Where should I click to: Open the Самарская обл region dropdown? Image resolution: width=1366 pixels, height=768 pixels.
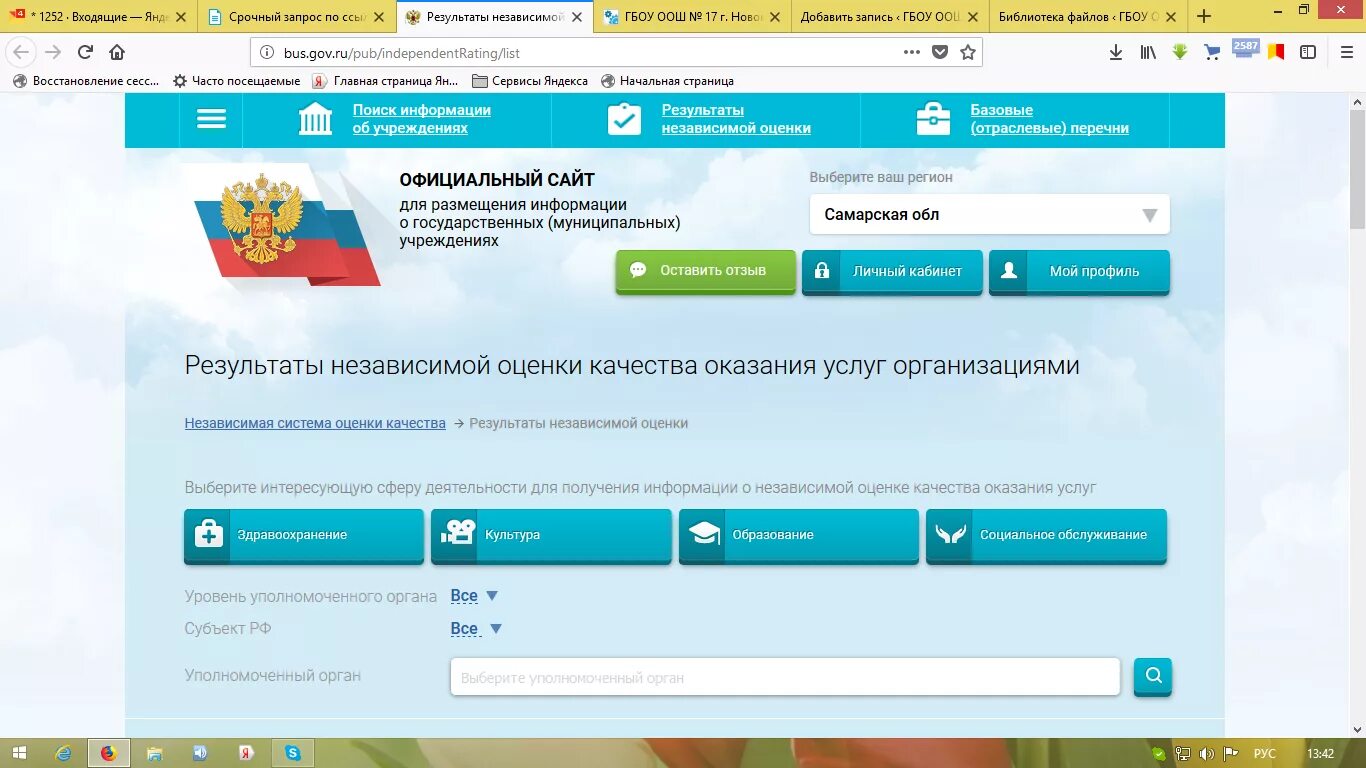pyautogui.click(x=988, y=213)
